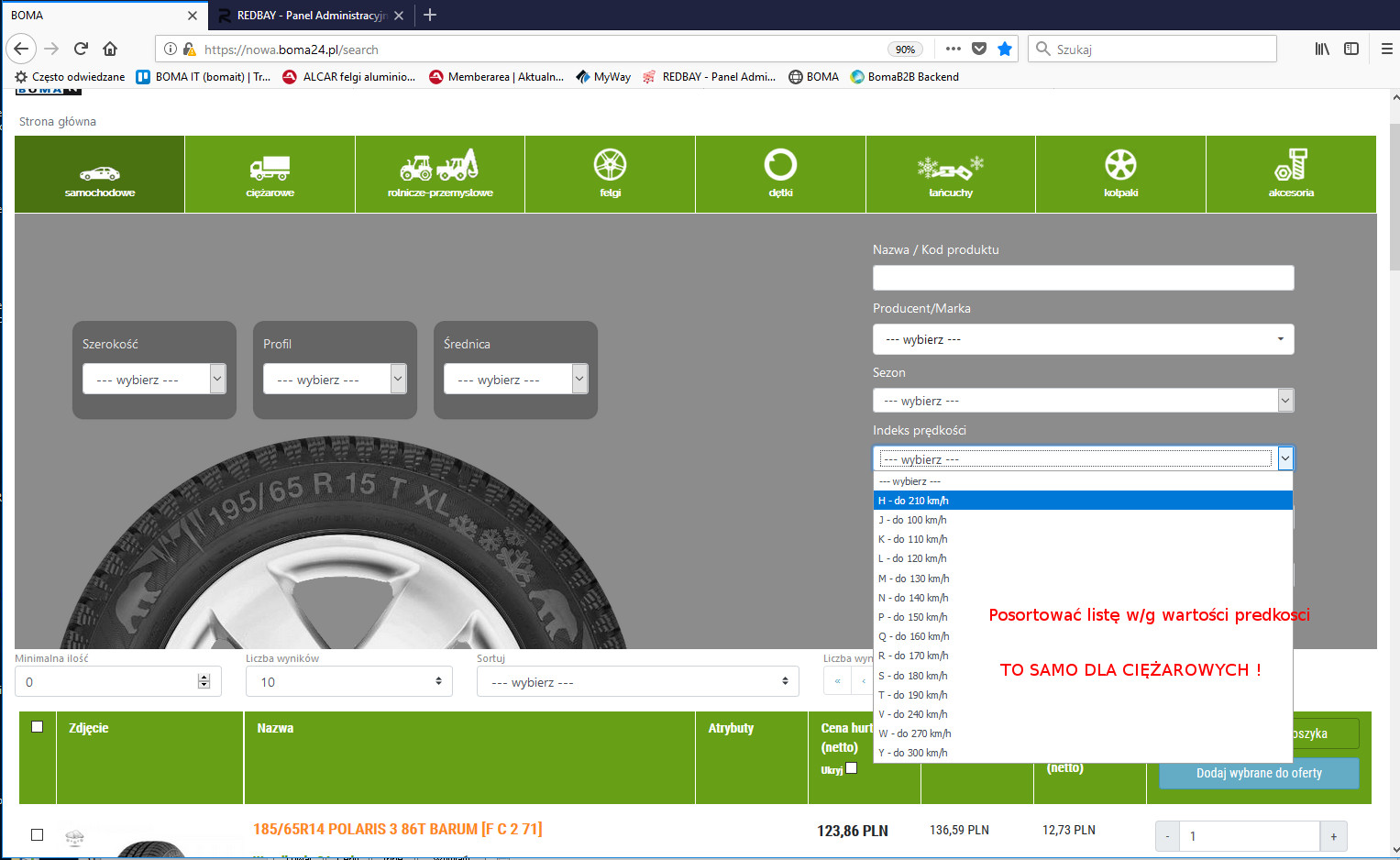Reload the page with the browser refresh icon
The image size is (1400, 860).
click(81, 49)
